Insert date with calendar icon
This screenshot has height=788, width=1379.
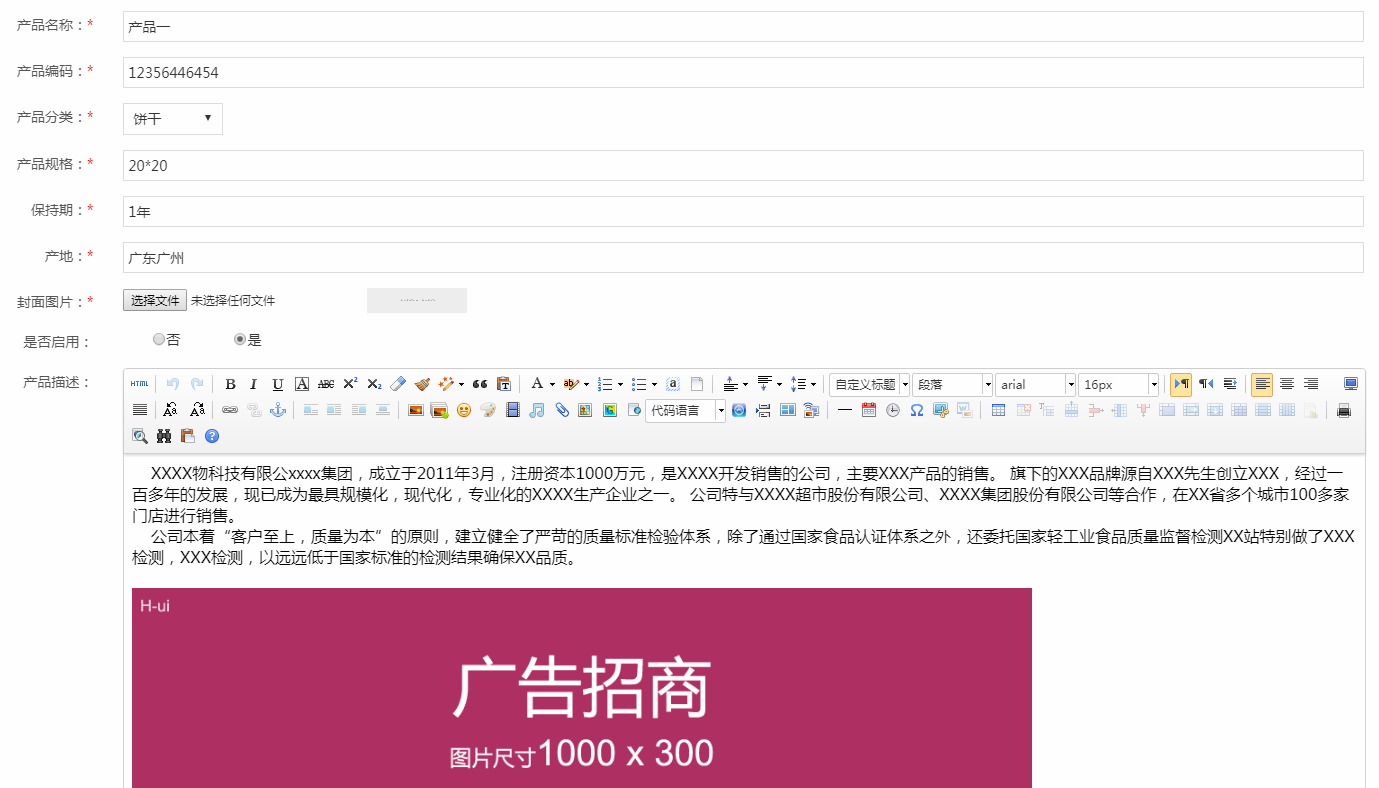868,410
